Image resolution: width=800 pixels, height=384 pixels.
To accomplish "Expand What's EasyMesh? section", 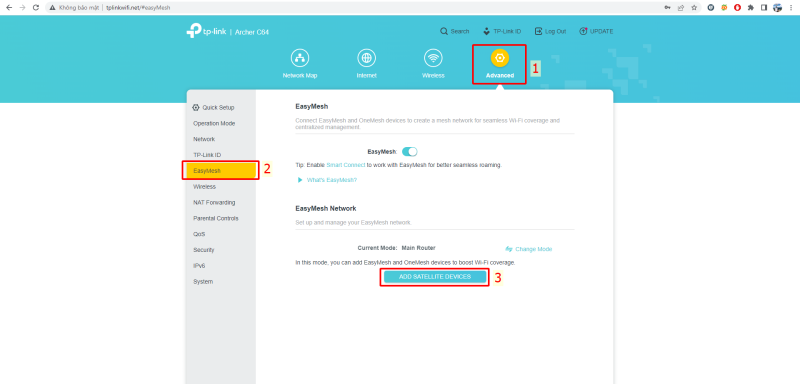I will pyautogui.click(x=327, y=180).
